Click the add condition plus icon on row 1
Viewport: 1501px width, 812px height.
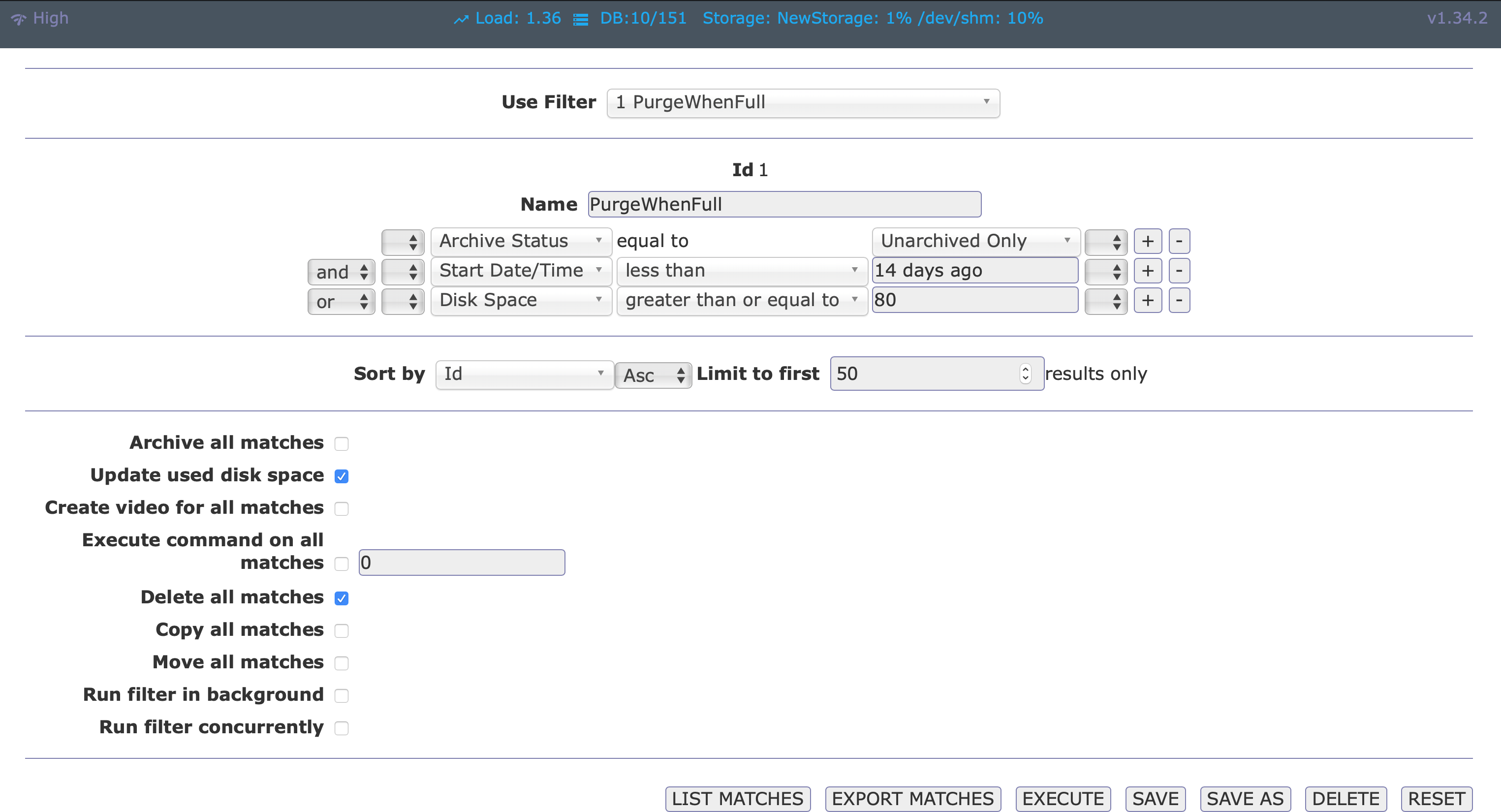point(1148,240)
